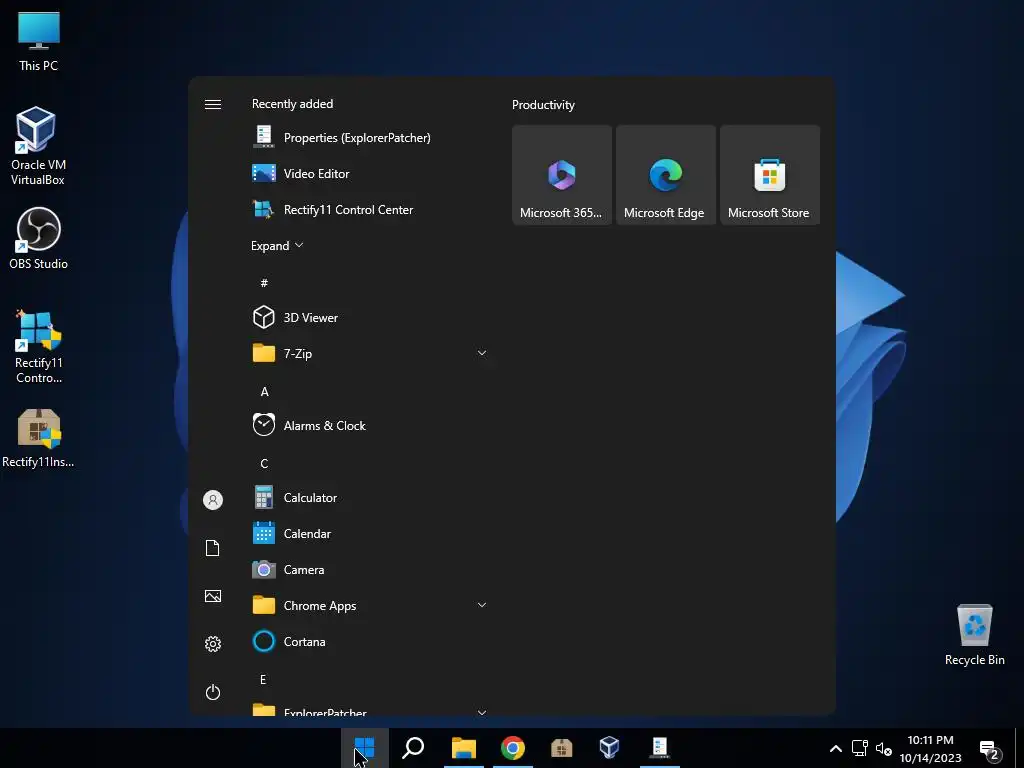
Task: Select Rectify11Installer desktop icon
Action: (x=39, y=438)
